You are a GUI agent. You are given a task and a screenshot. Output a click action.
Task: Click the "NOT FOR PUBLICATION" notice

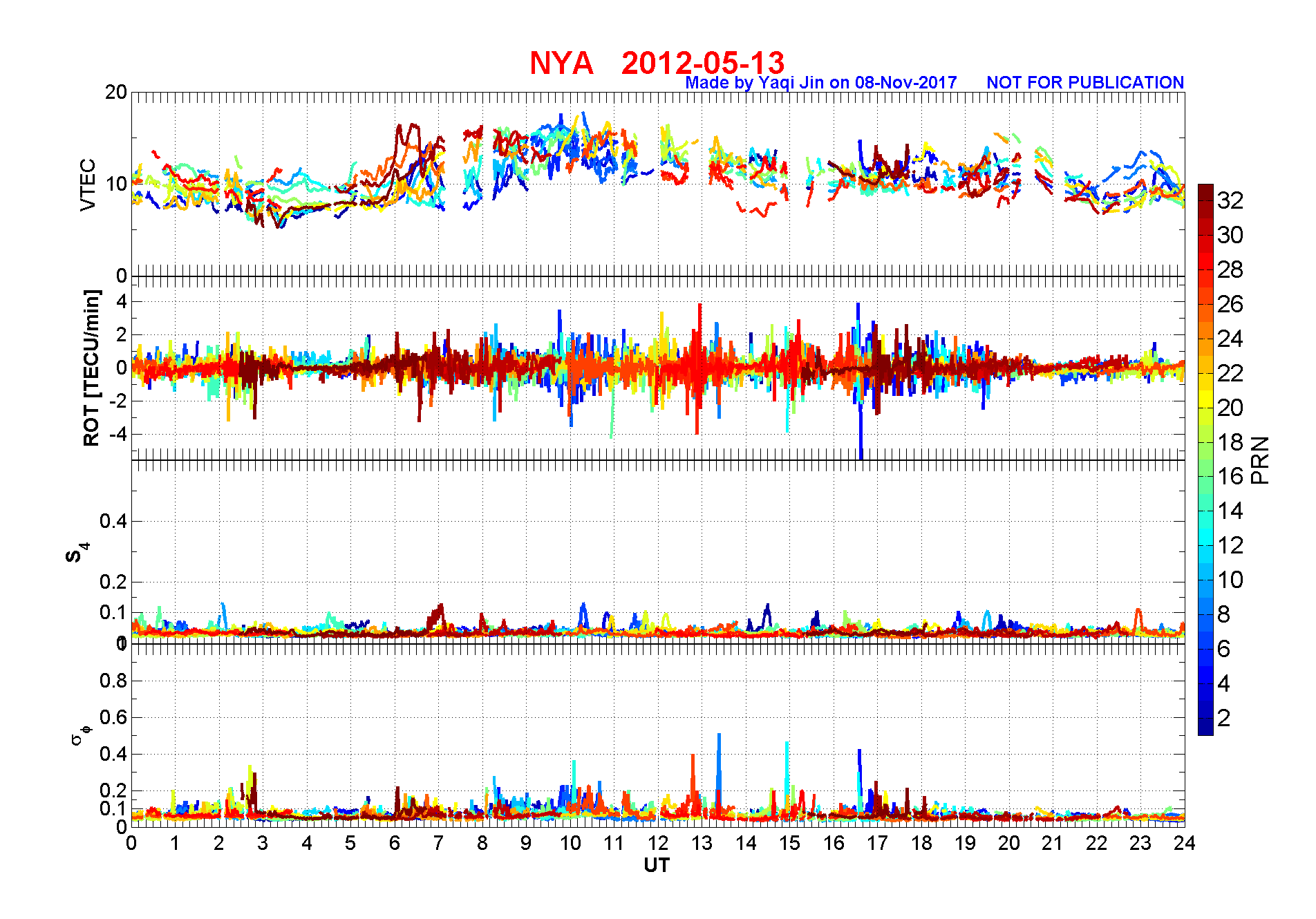click(1085, 83)
